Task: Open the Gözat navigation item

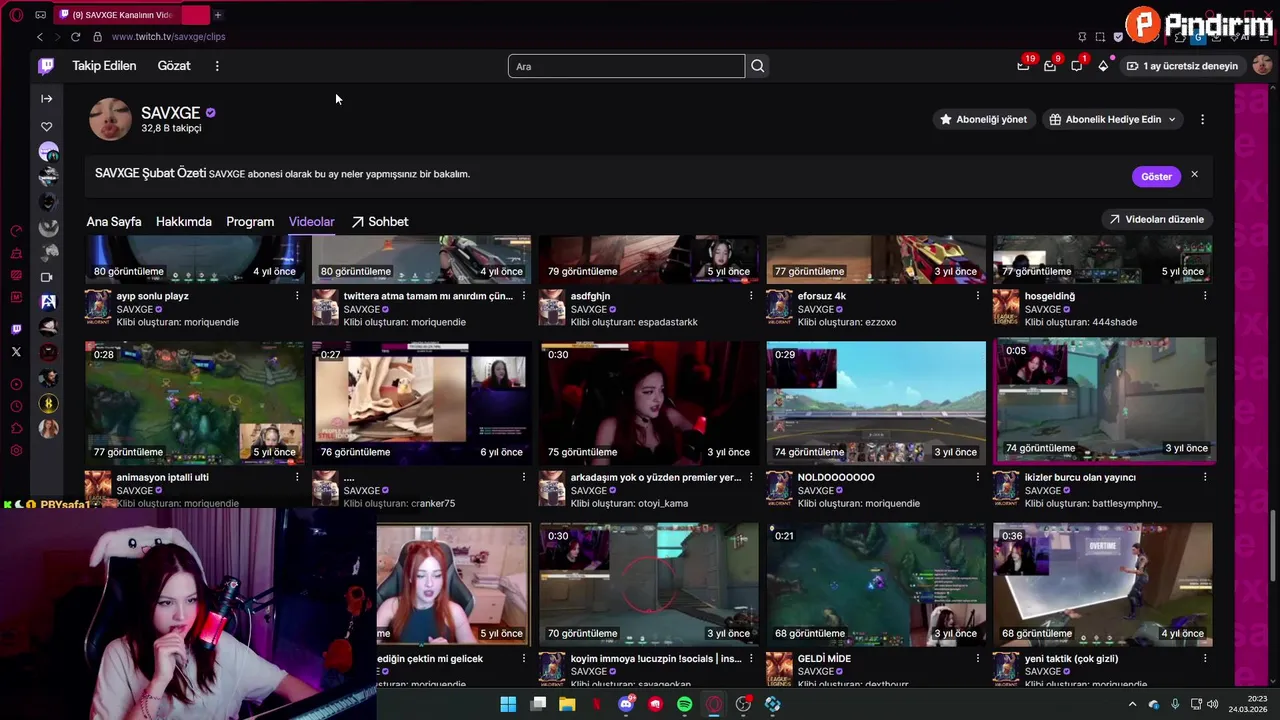Action: point(174,66)
